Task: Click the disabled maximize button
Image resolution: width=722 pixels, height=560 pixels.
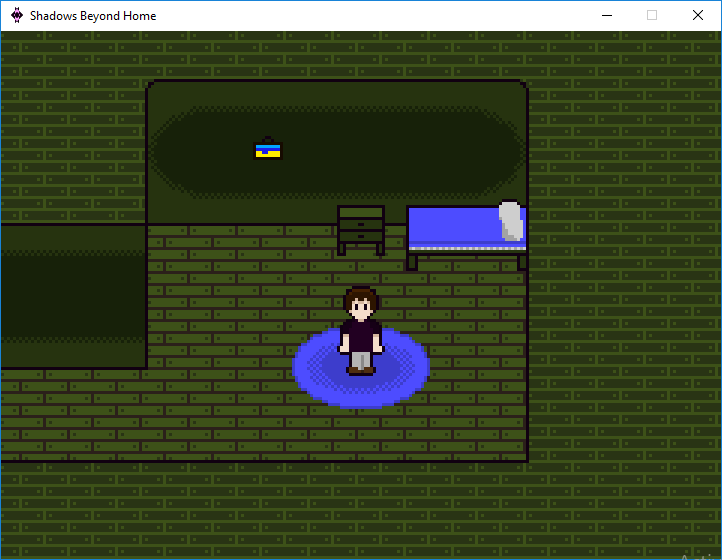Action: click(652, 15)
